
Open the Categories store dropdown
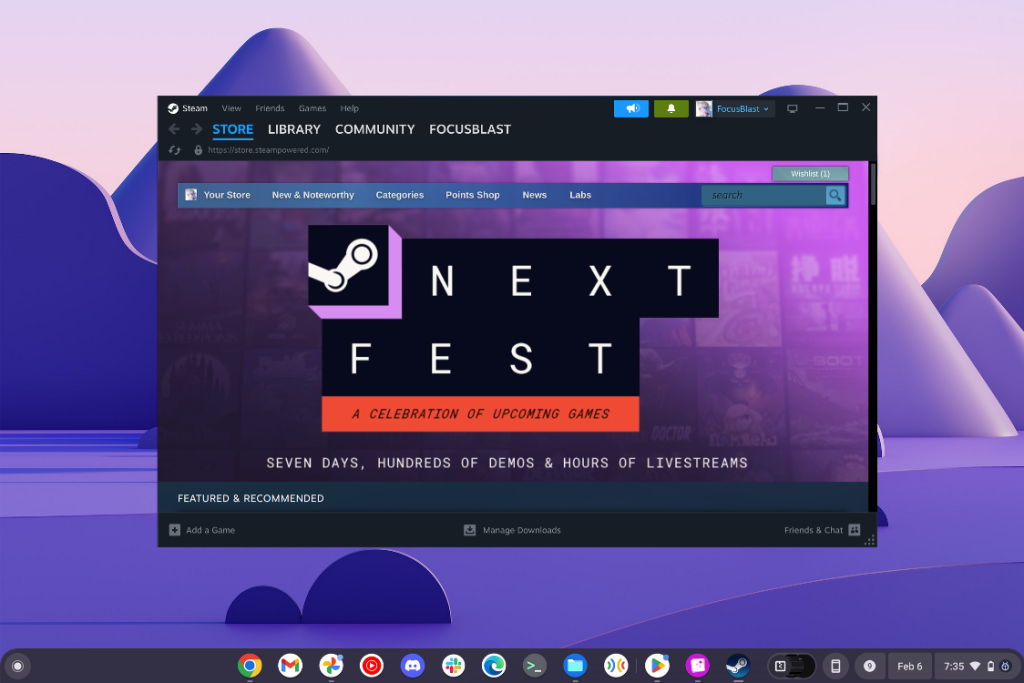click(x=400, y=195)
